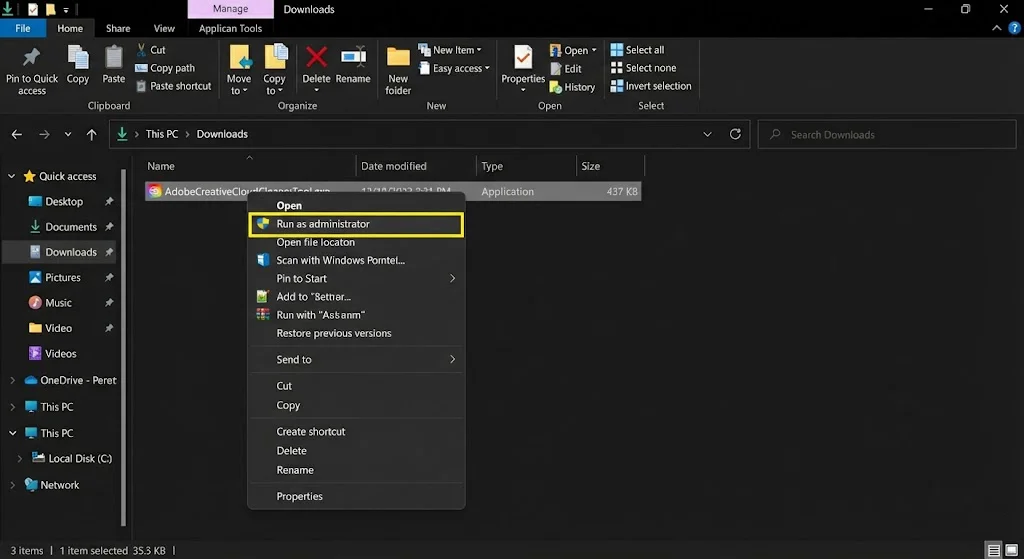Open the New Item dropdown

point(456,50)
